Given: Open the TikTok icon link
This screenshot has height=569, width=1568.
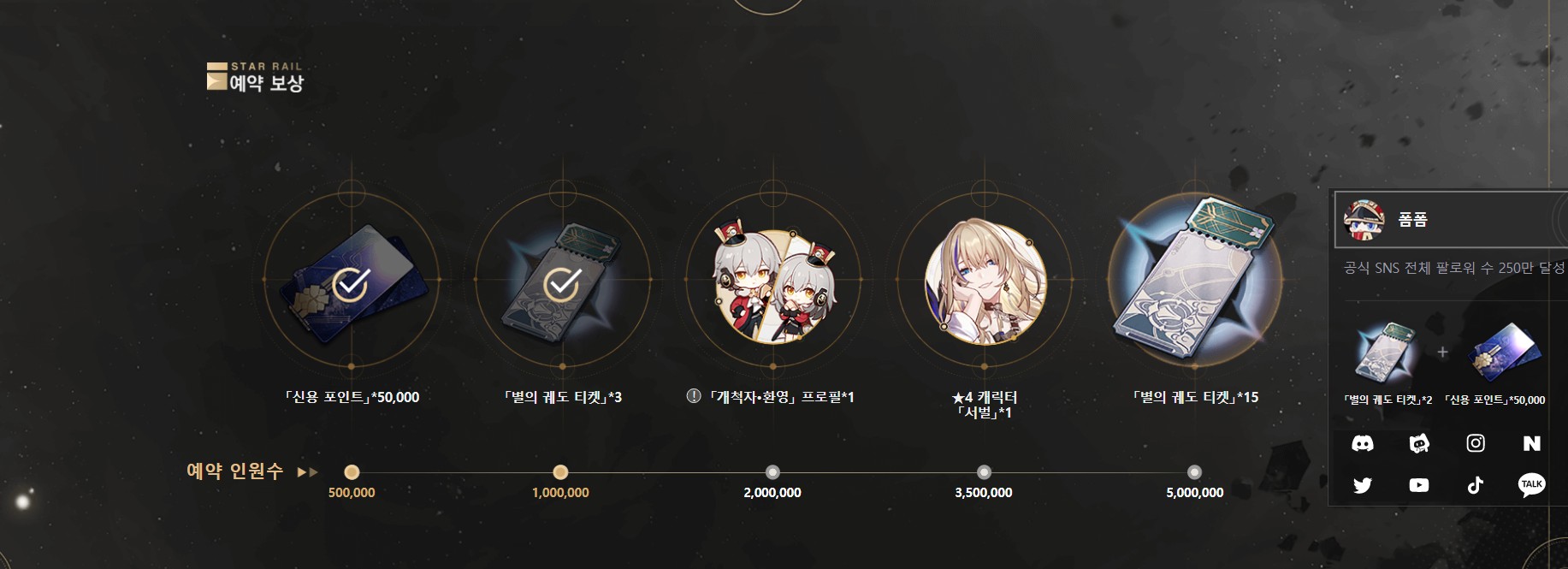Looking at the screenshot, I should 1476,485.
